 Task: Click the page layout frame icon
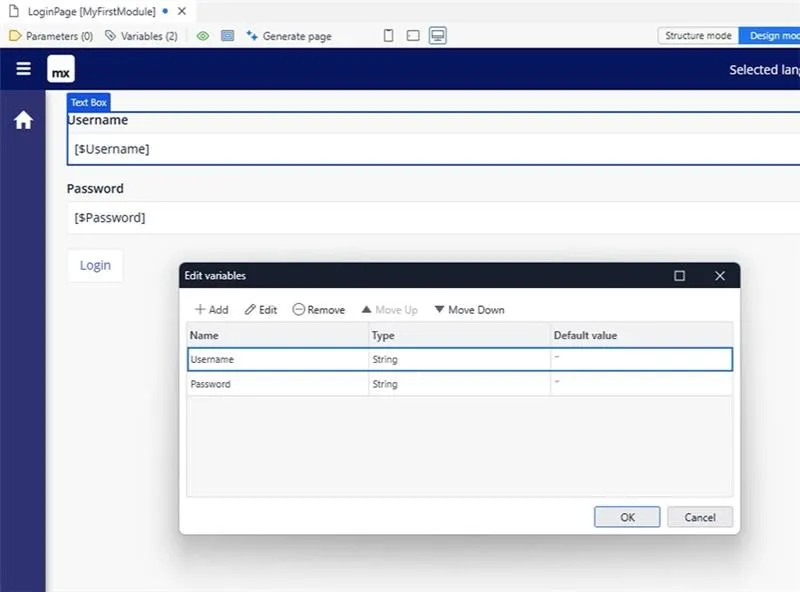pos(227,36)
